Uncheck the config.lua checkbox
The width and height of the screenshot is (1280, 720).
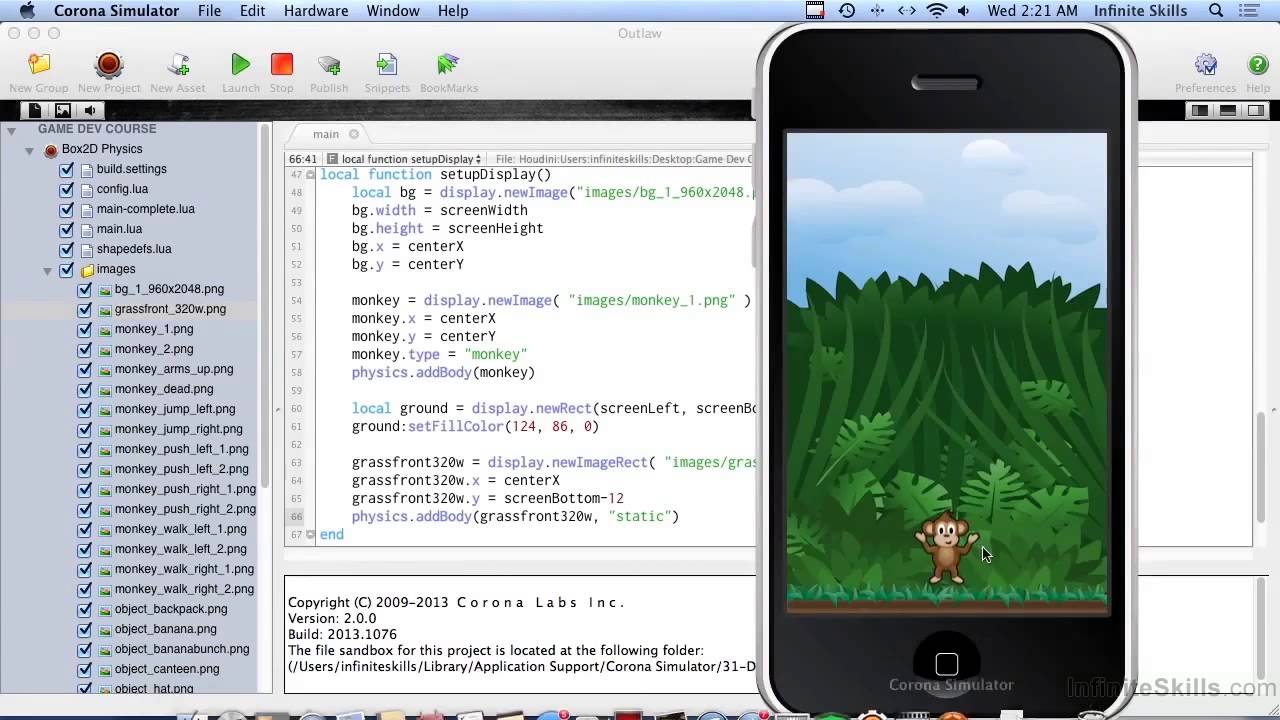click(67, 190)
